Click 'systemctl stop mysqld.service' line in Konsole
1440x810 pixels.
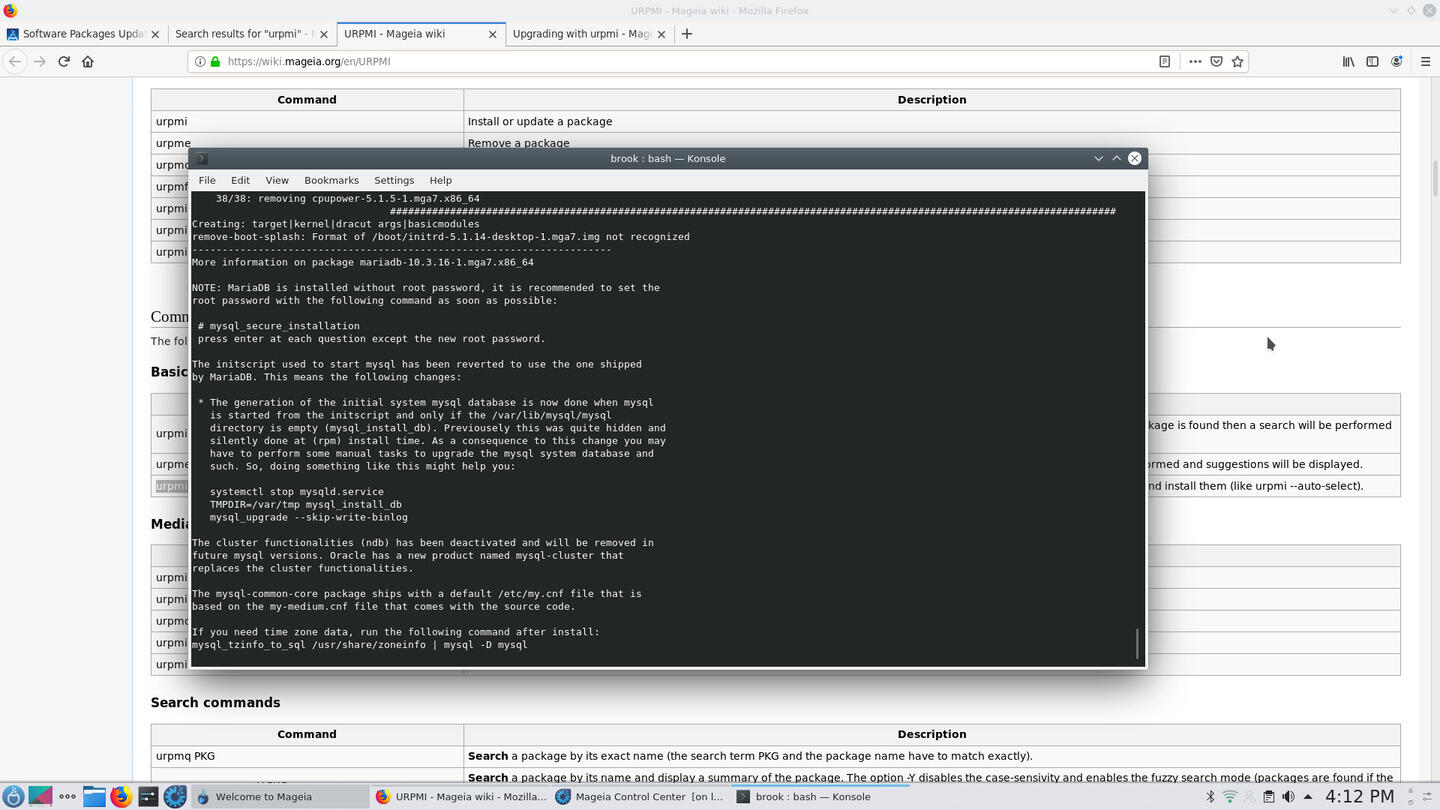(x=297, y=492)
